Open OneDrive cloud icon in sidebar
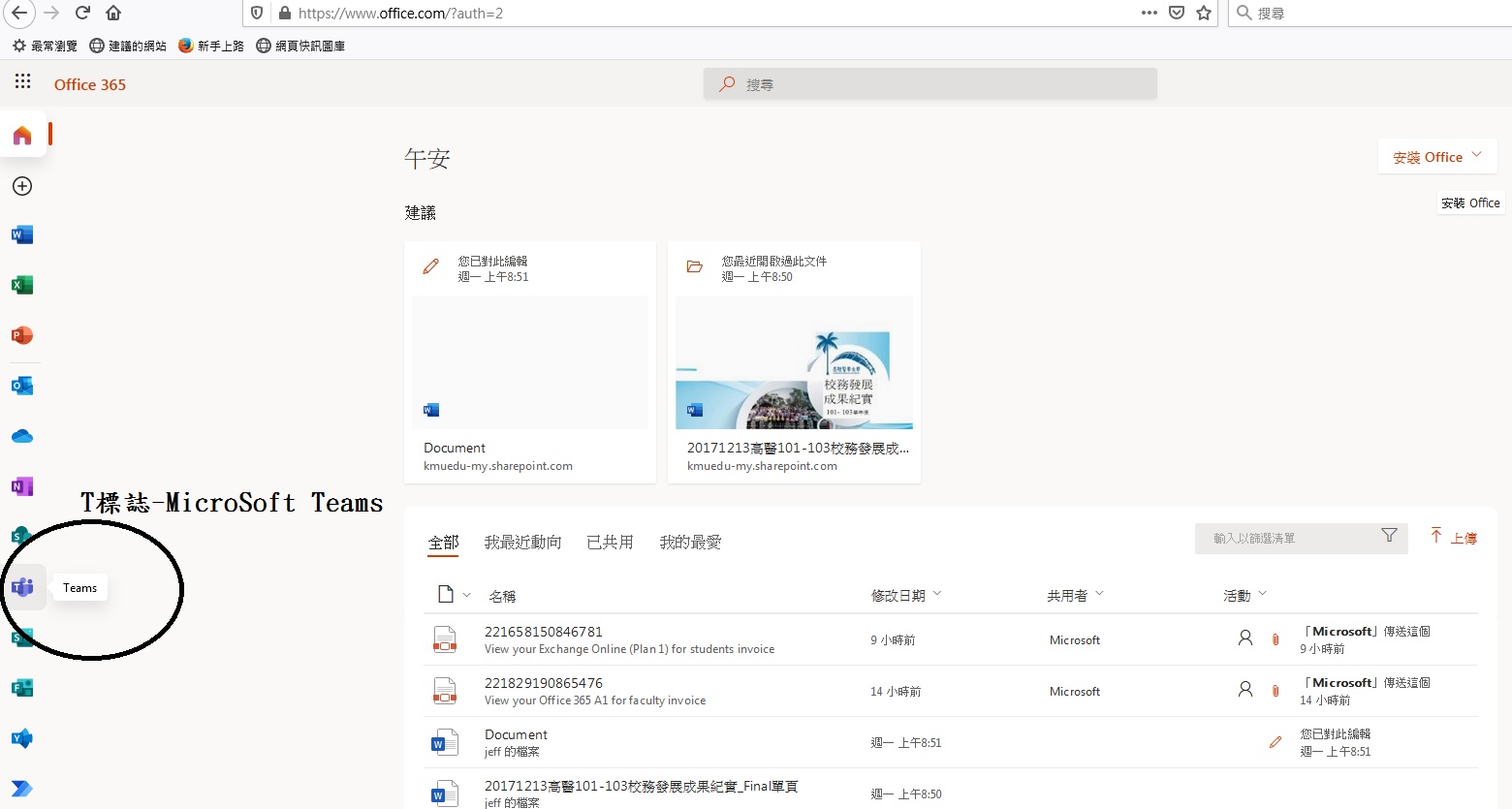Image resolution: width=1512 pixels, height=809 pixels. click(22, 436)
